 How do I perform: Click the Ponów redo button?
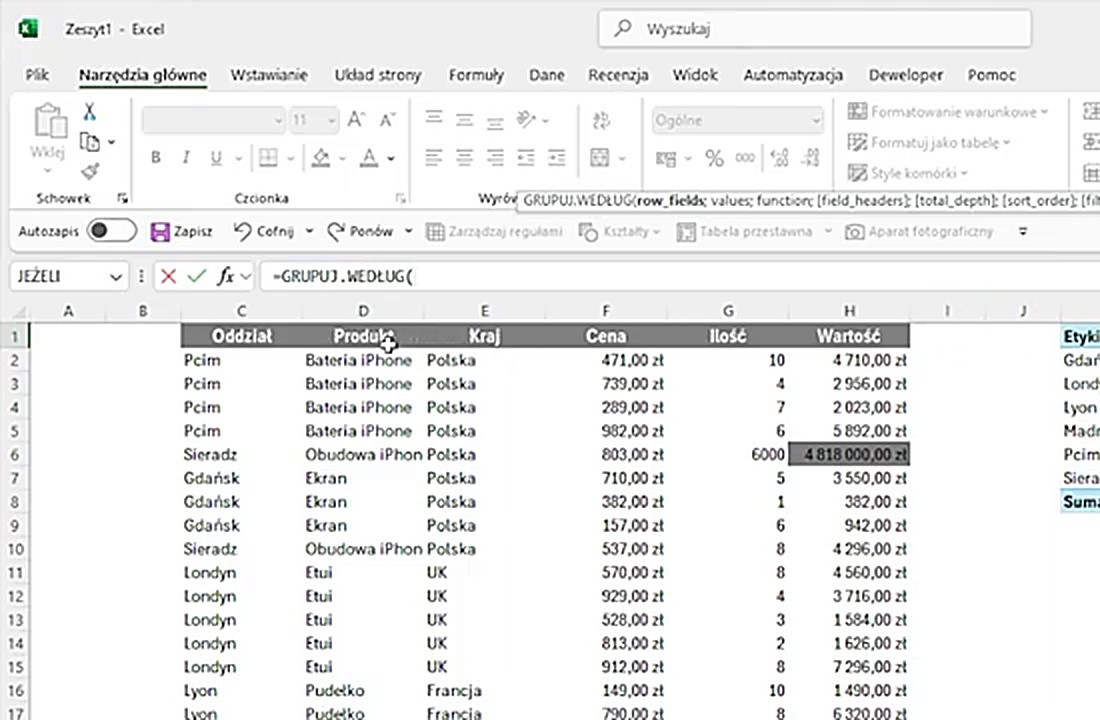coord(360,231)
